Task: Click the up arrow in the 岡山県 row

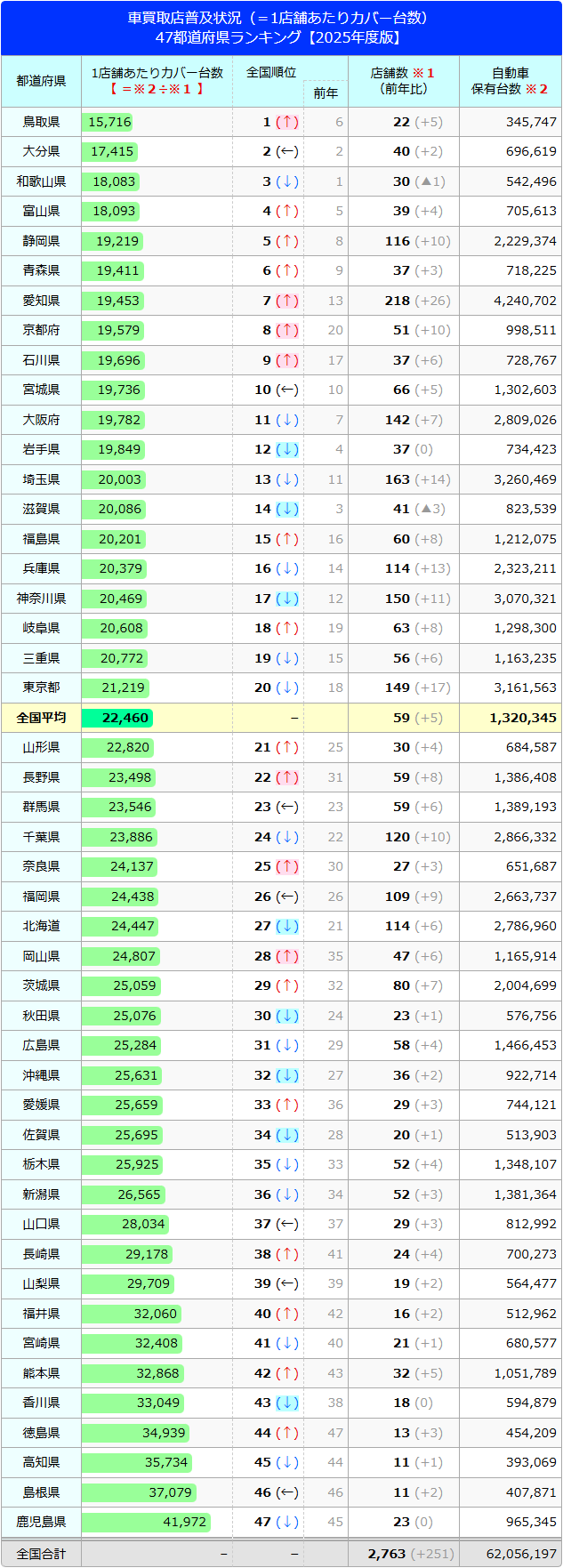Action: (287, 956)
